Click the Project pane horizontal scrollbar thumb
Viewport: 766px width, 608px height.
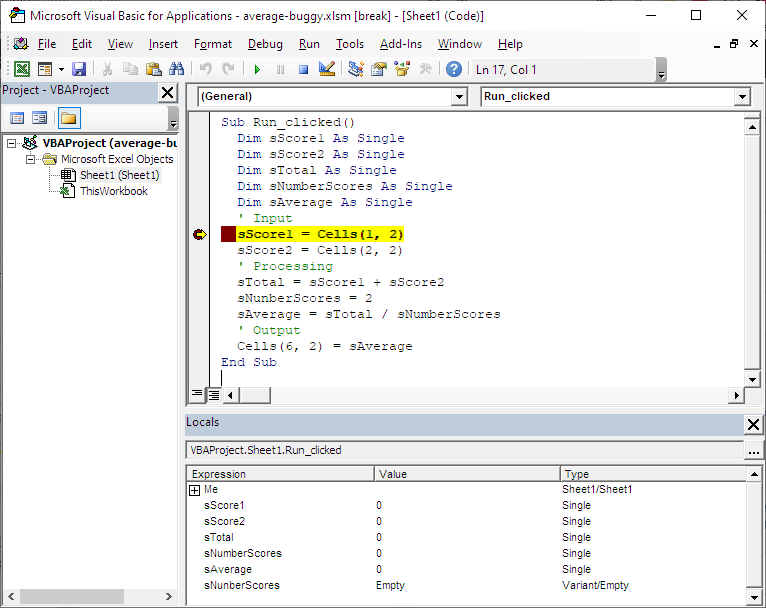click(72, 596)
